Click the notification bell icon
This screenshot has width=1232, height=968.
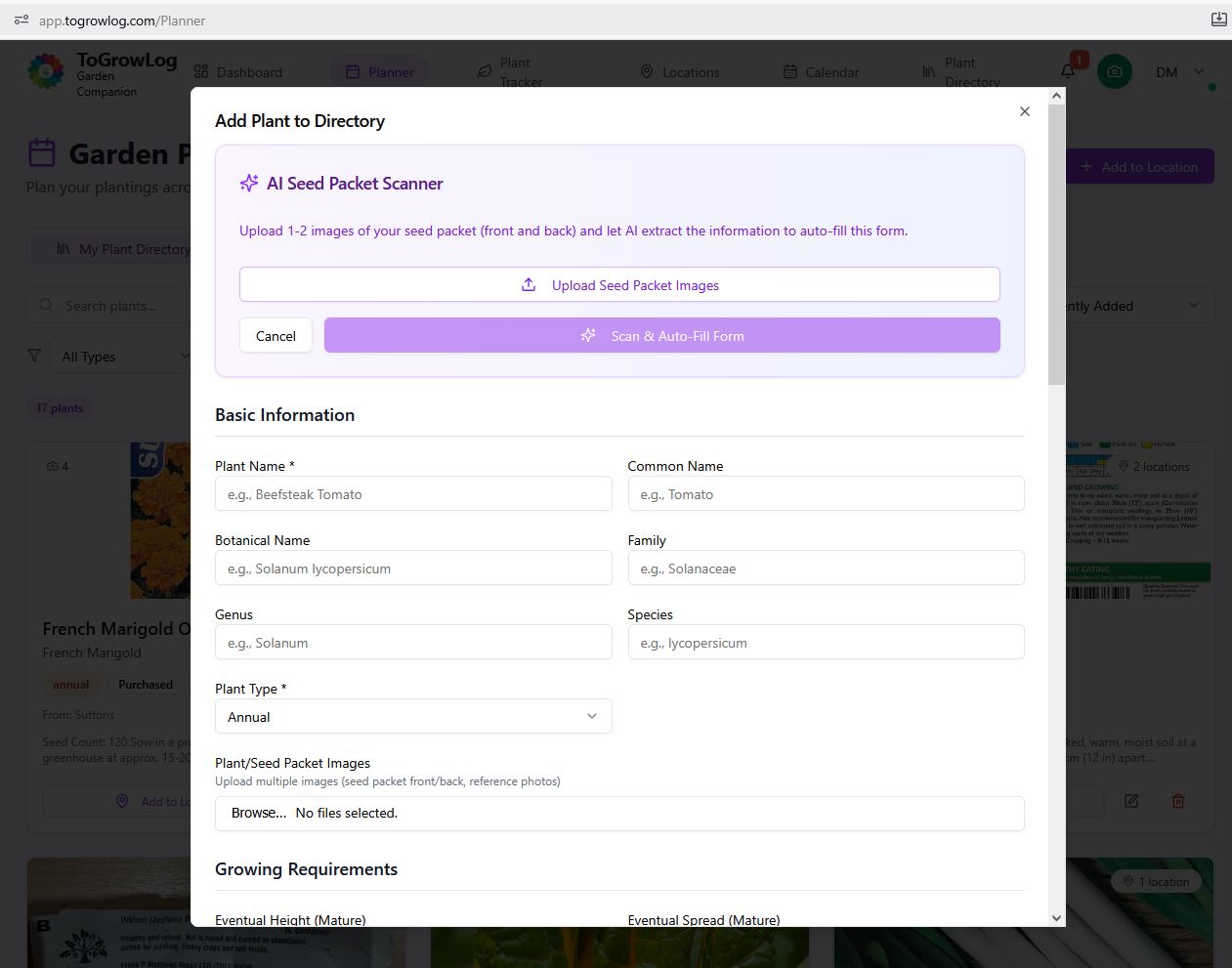point(1069,71)
